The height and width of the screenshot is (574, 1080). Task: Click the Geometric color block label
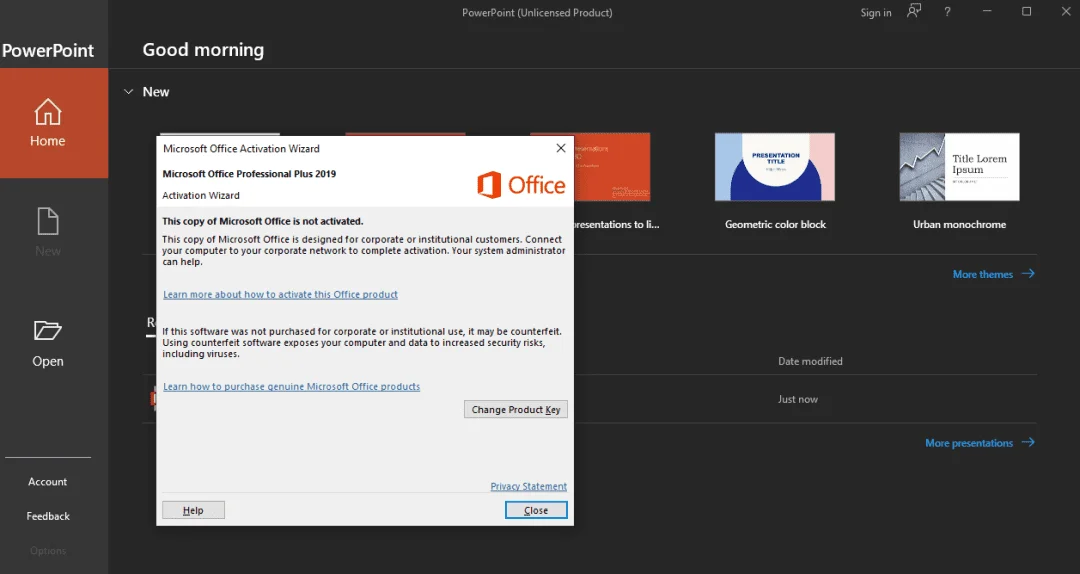pyautogui.click(x=775, y=225)
